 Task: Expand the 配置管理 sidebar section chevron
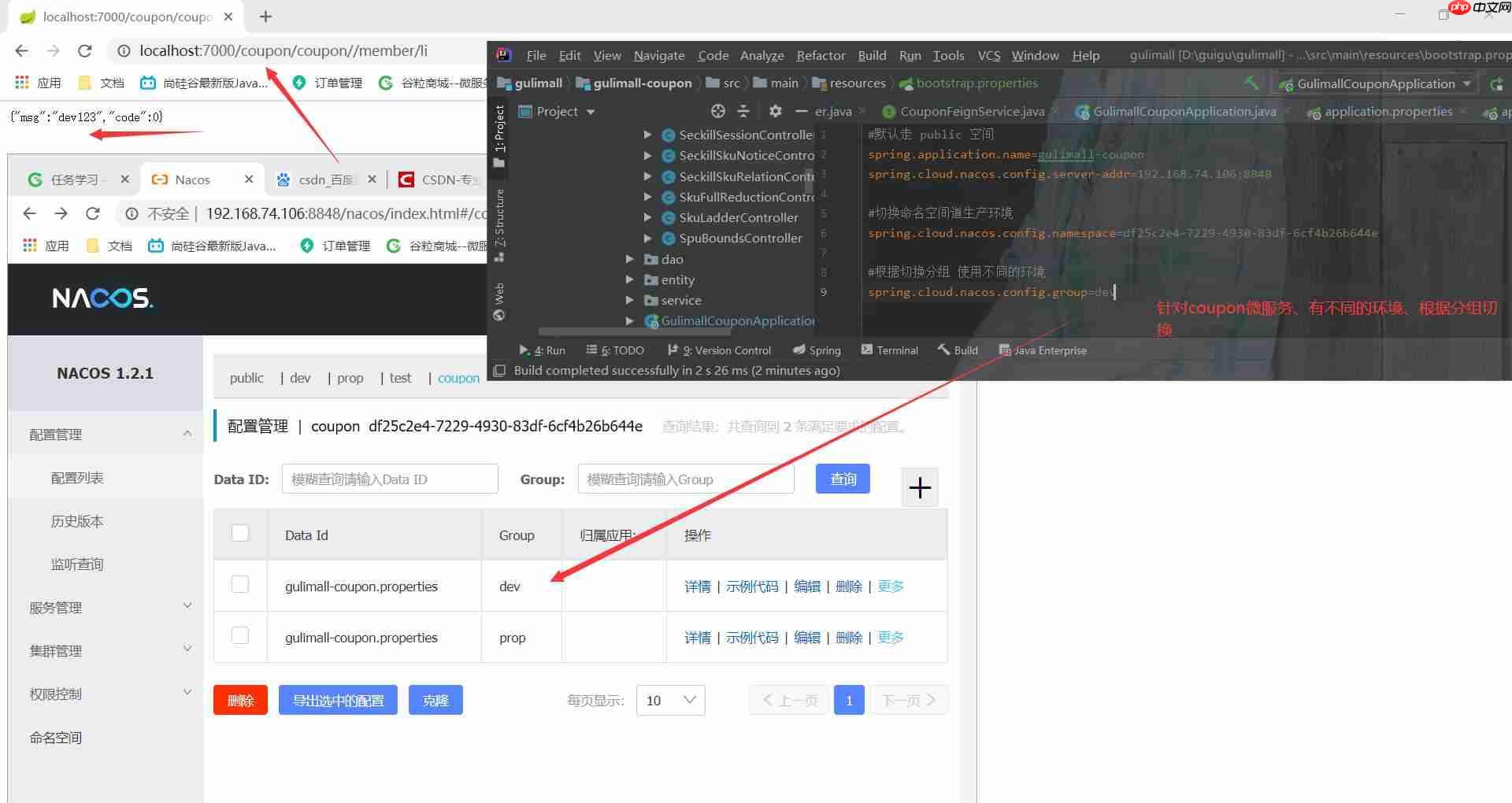pos(187,434)
